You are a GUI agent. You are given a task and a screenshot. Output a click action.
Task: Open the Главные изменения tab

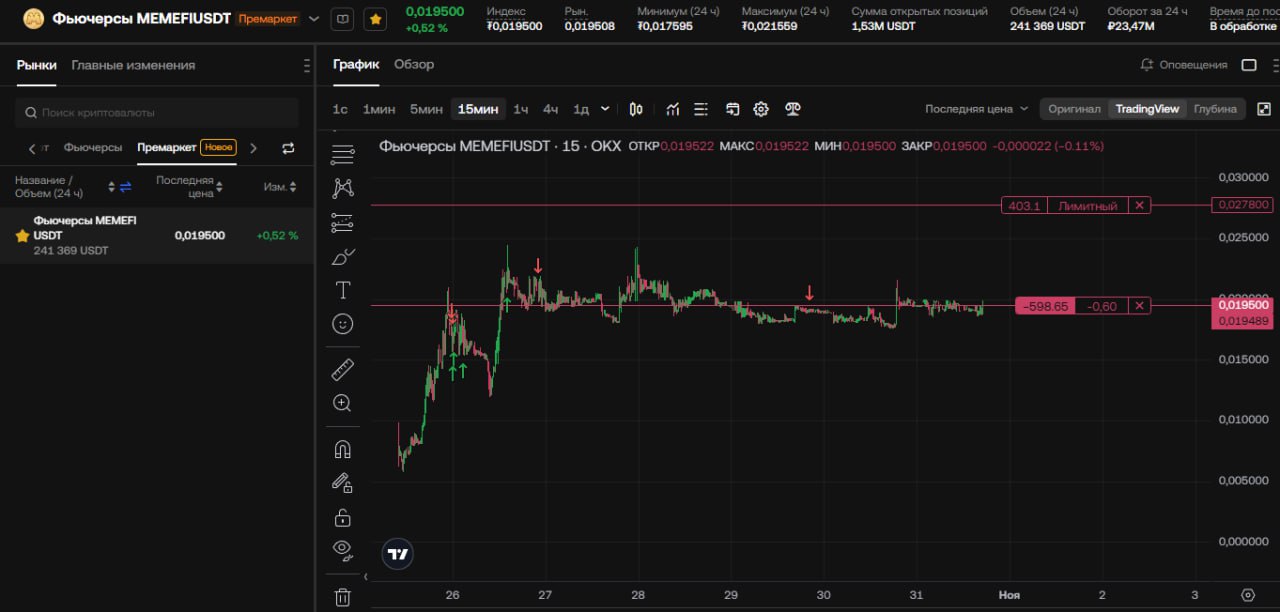pyautogui.click(x=133, y=65)
